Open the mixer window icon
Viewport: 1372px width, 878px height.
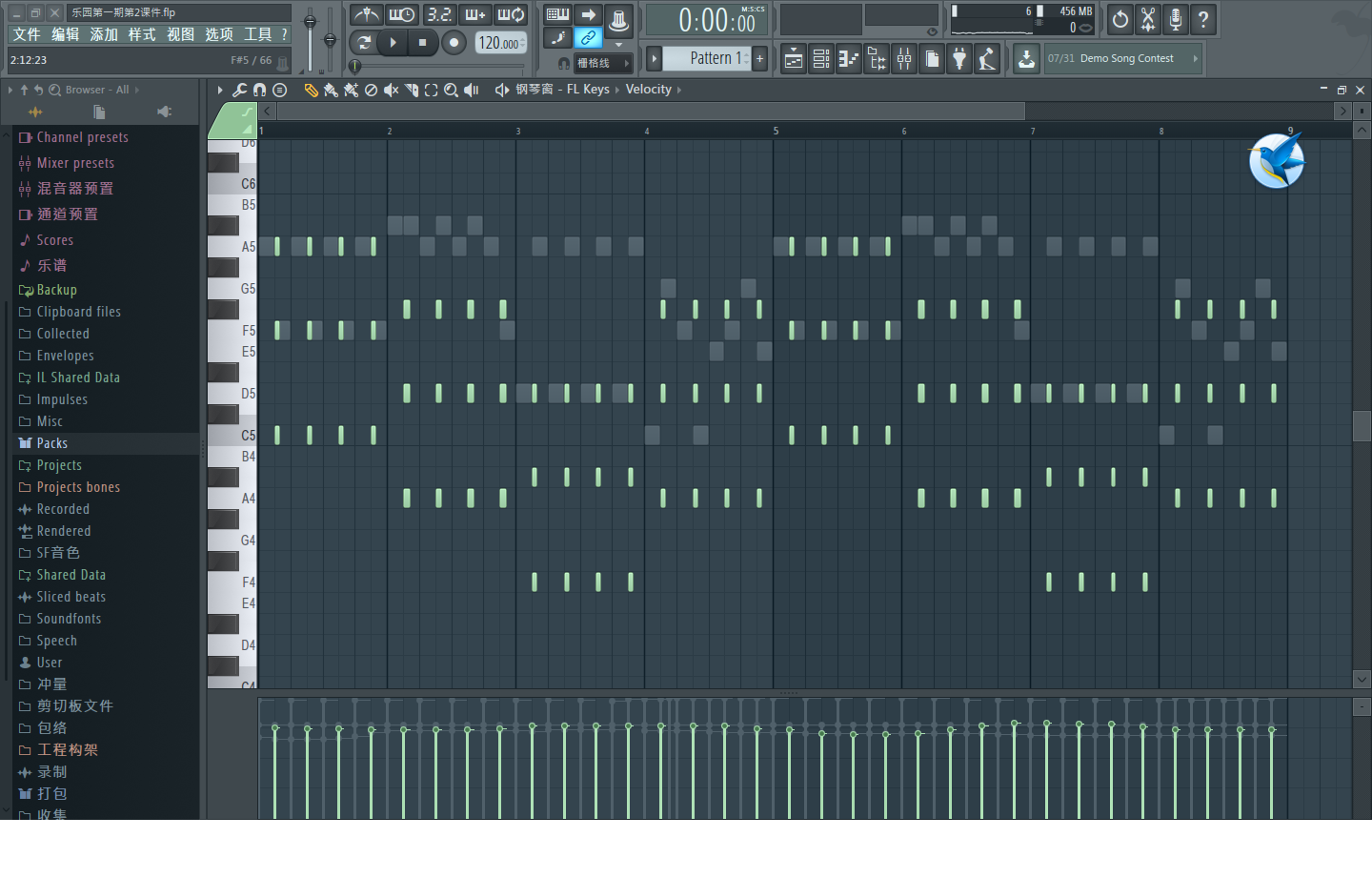tap(904, 59)
